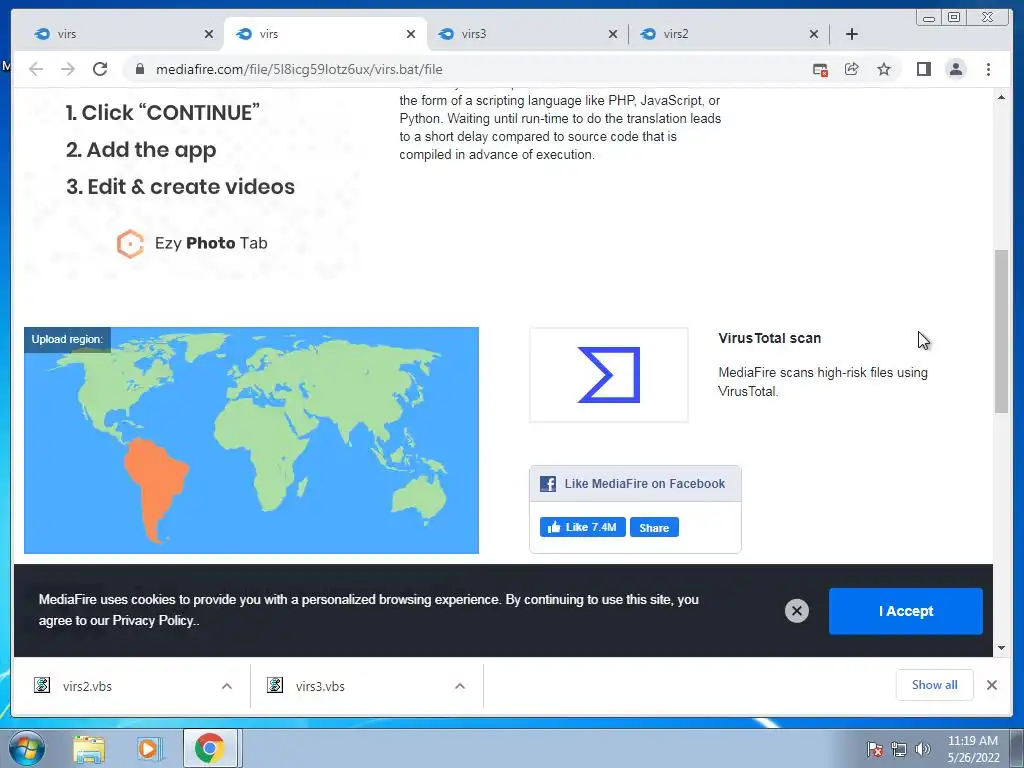Close the 'virs2' tab
Image resolution: width=1024 pixels, height=768 pixels.
click(x=814, y=34)
